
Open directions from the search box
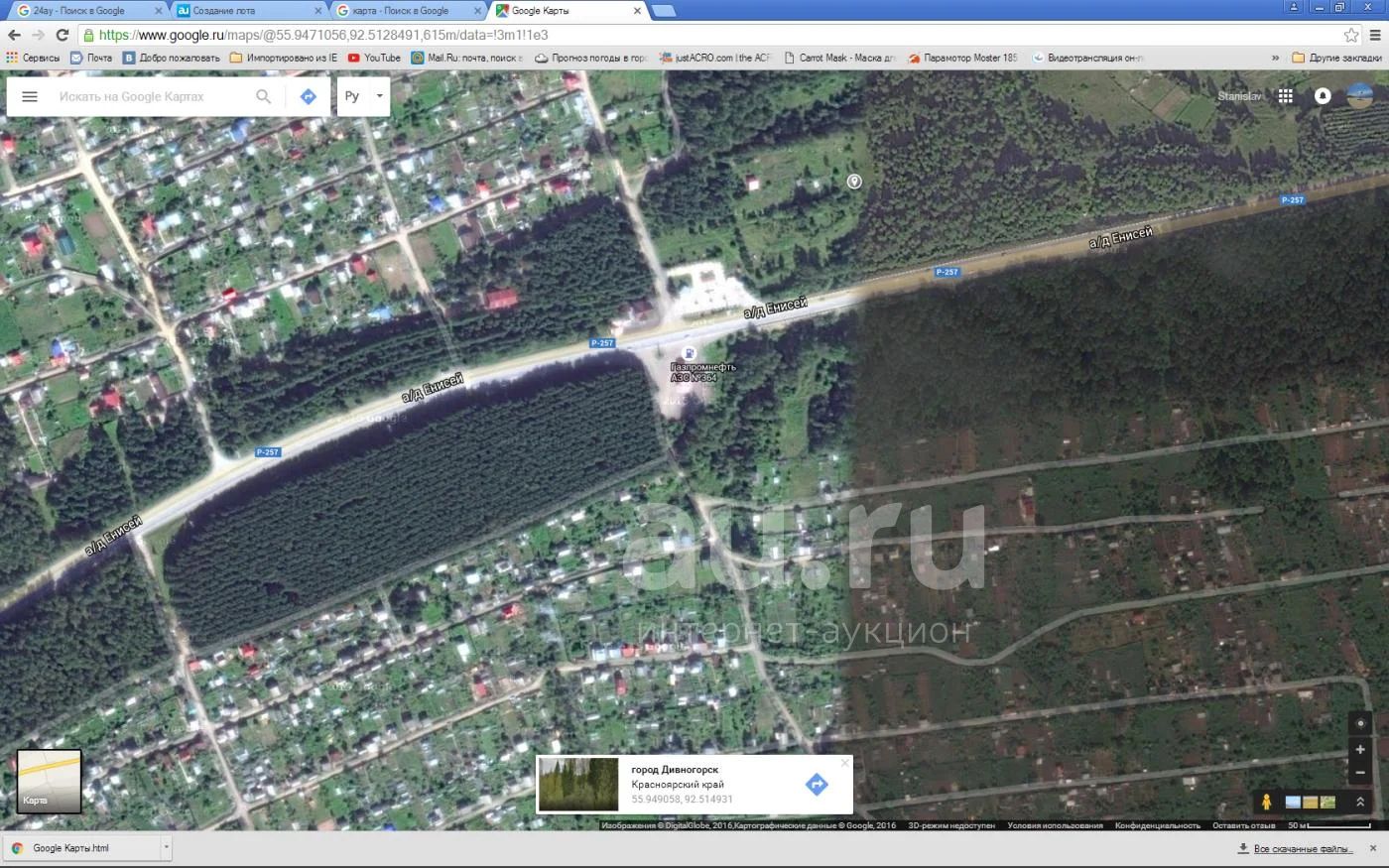point(308,96)
